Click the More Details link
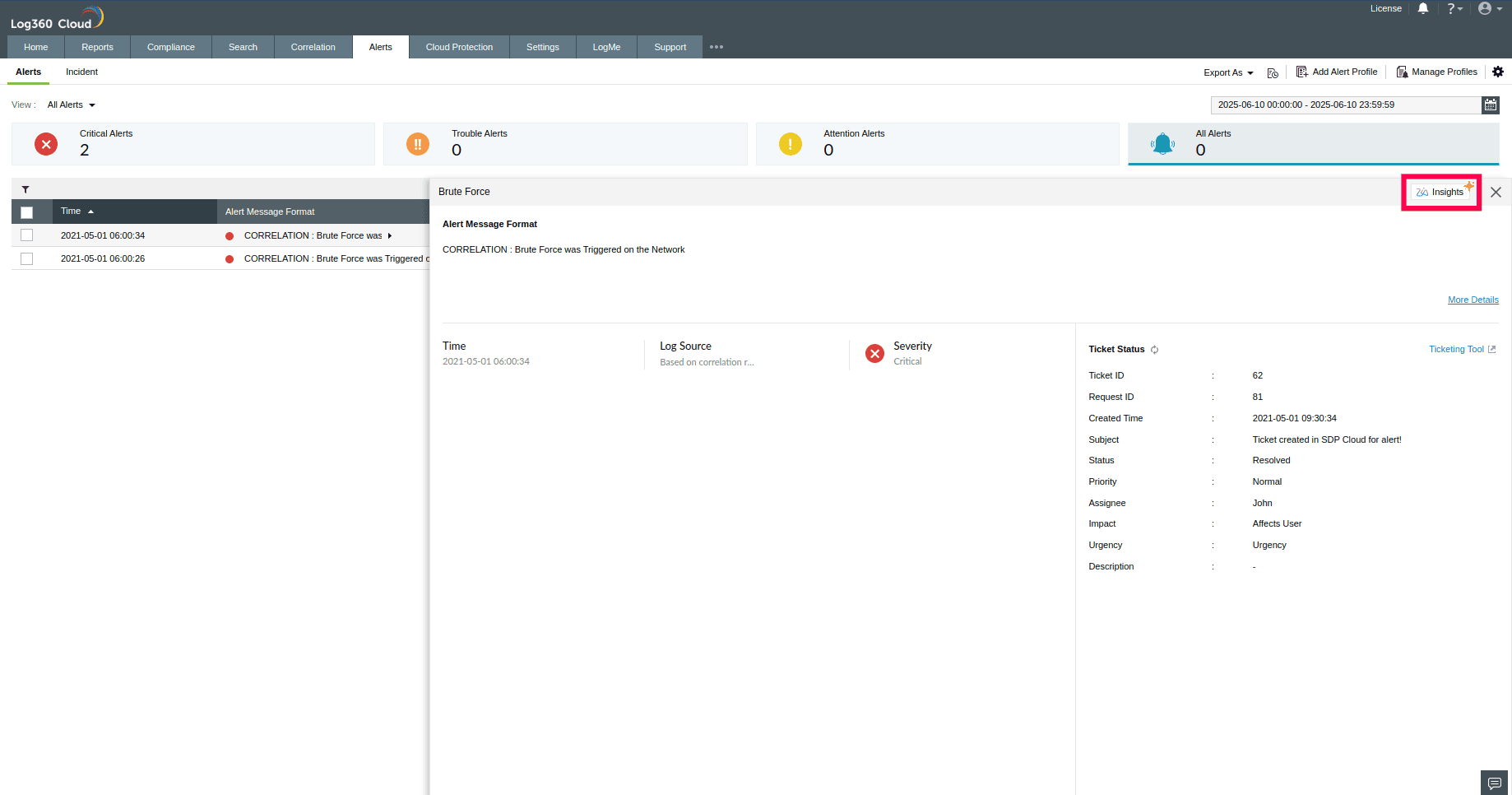The width and height of the screenshot is (1512, 795). (x=1473, y=300)
